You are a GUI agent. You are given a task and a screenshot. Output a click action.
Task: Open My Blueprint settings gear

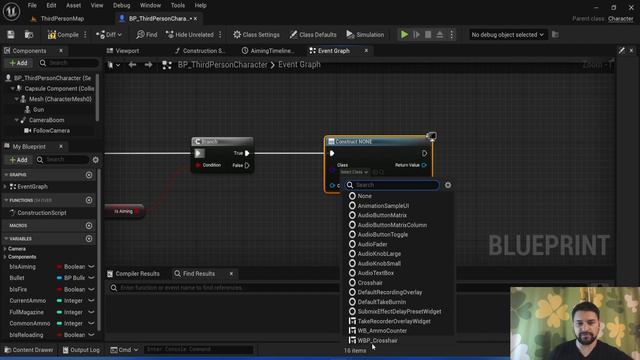point(96,160)
